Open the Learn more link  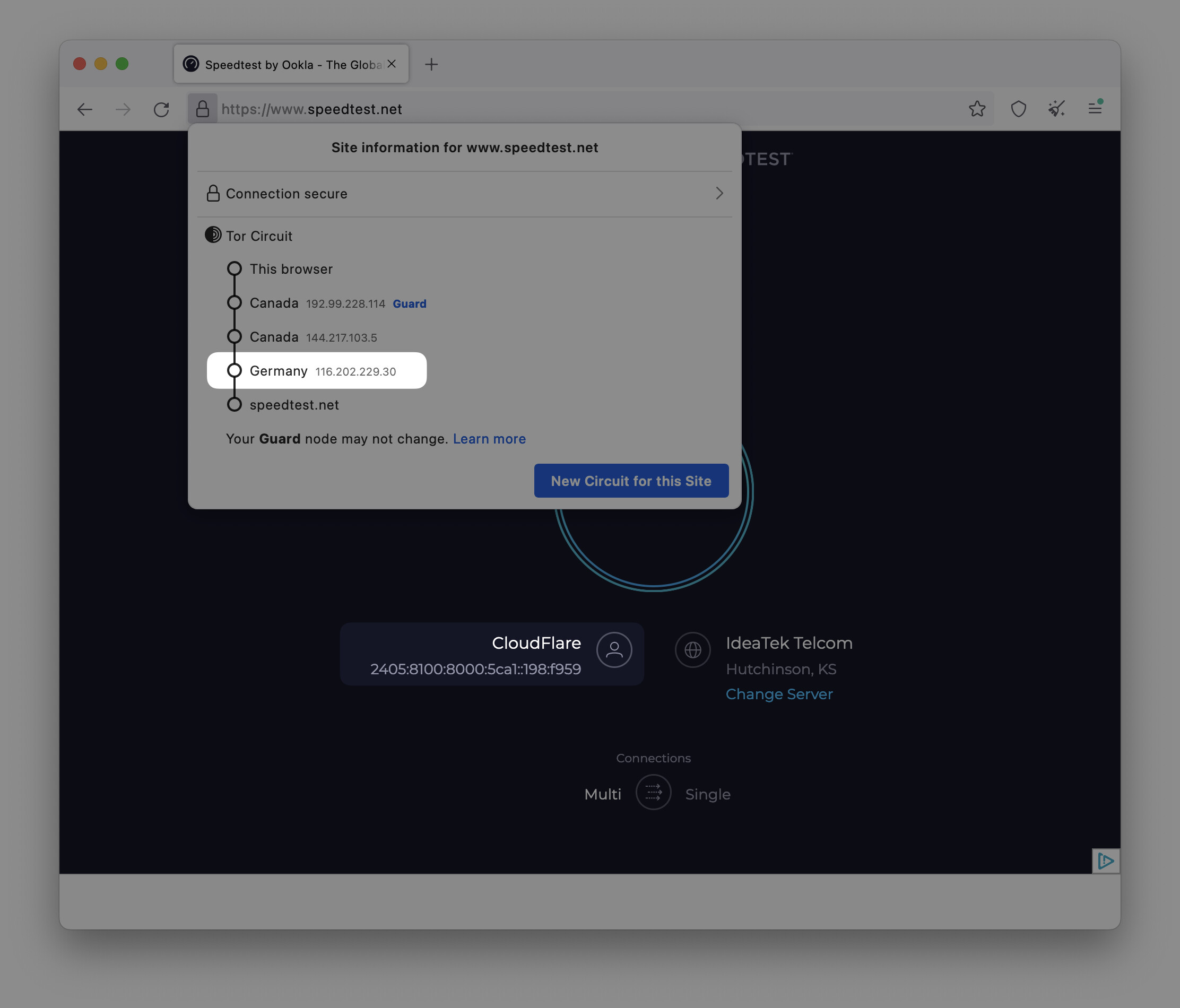point(489,439)
